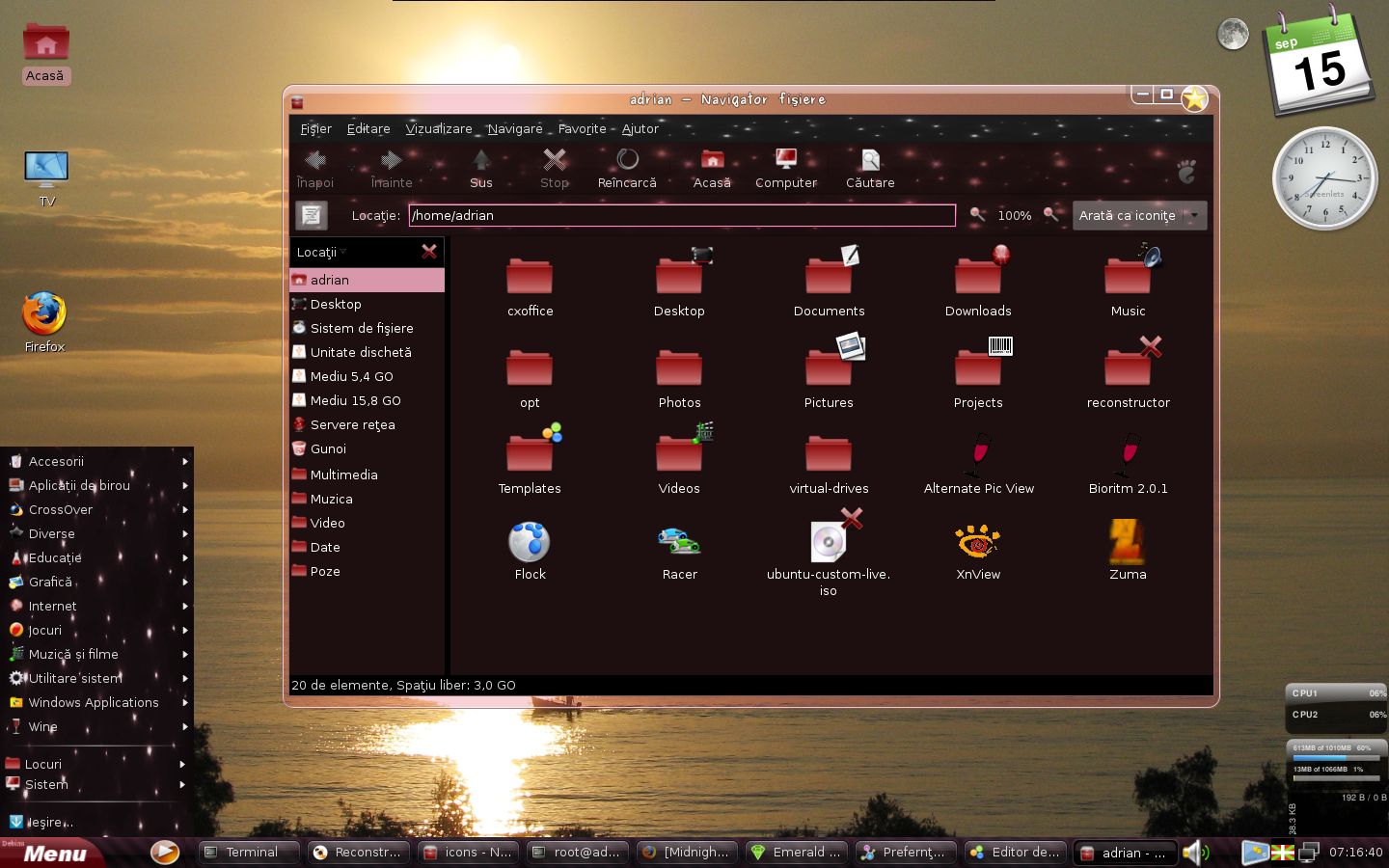Select Mediu 15,8 GO volume
The height and width of the screenshot is (868, 1389).
[367, 400]
